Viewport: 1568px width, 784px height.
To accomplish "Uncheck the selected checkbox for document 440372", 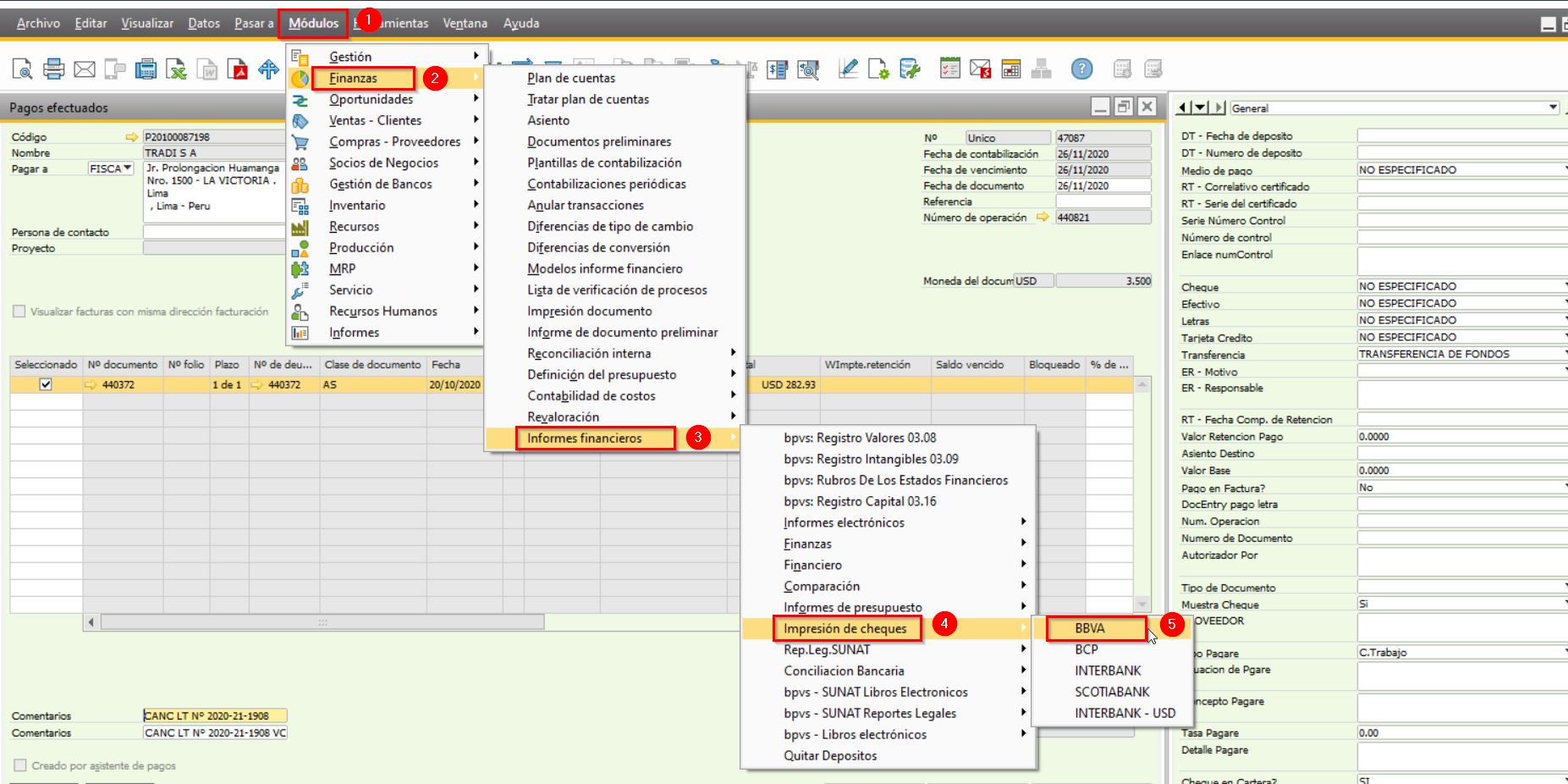I will pos(46,384).
